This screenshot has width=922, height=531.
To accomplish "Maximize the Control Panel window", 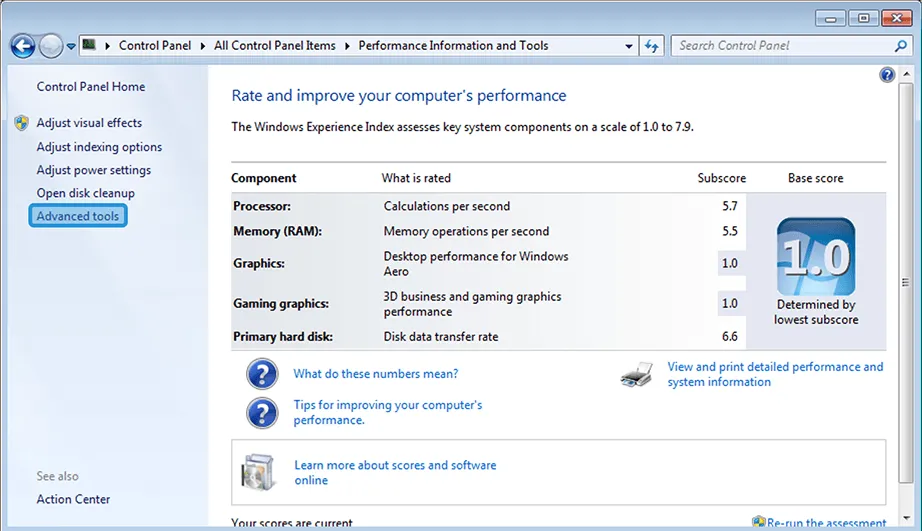I will (863, 18).
